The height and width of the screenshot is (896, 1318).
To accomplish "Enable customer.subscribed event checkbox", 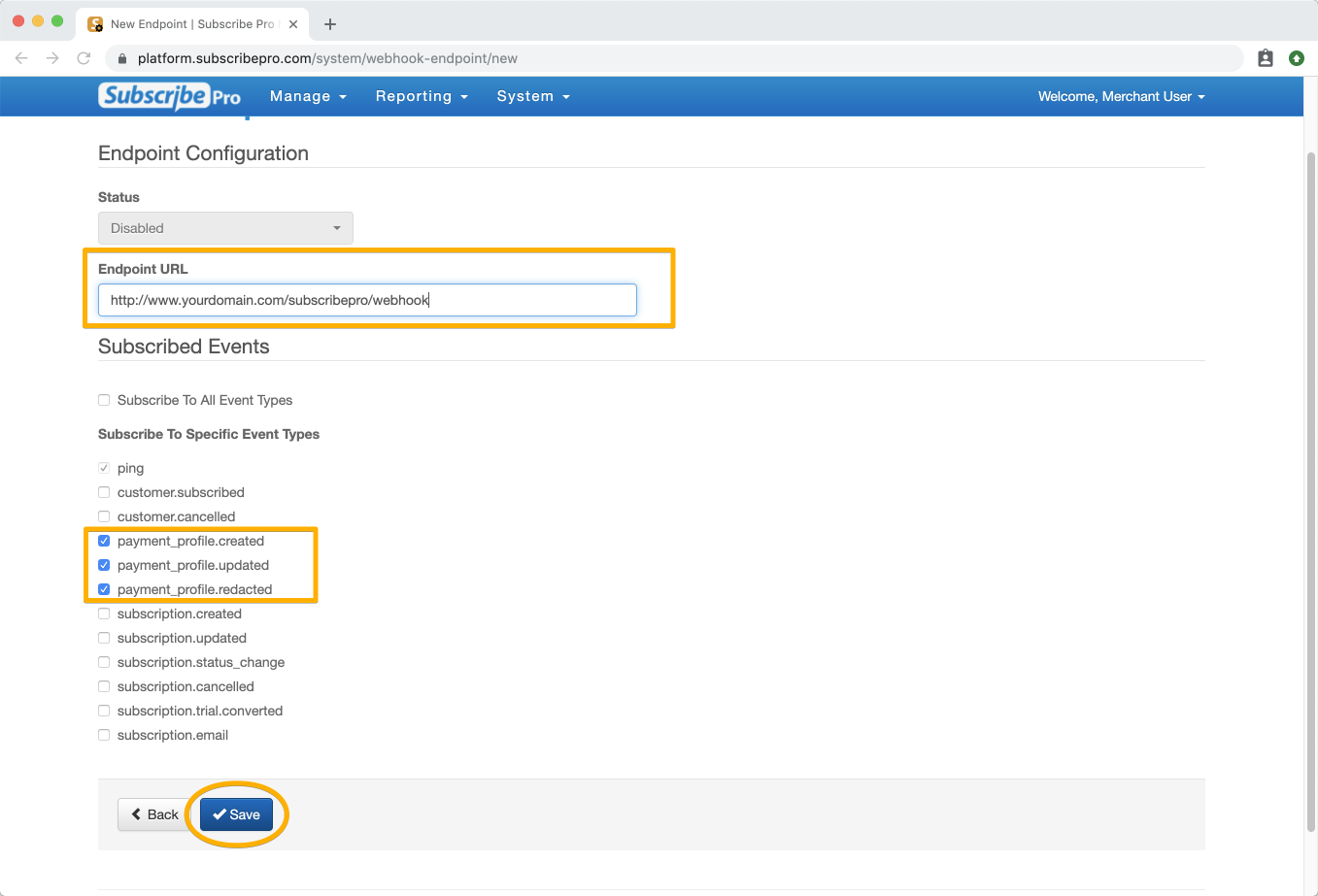I will click(104, 492).
